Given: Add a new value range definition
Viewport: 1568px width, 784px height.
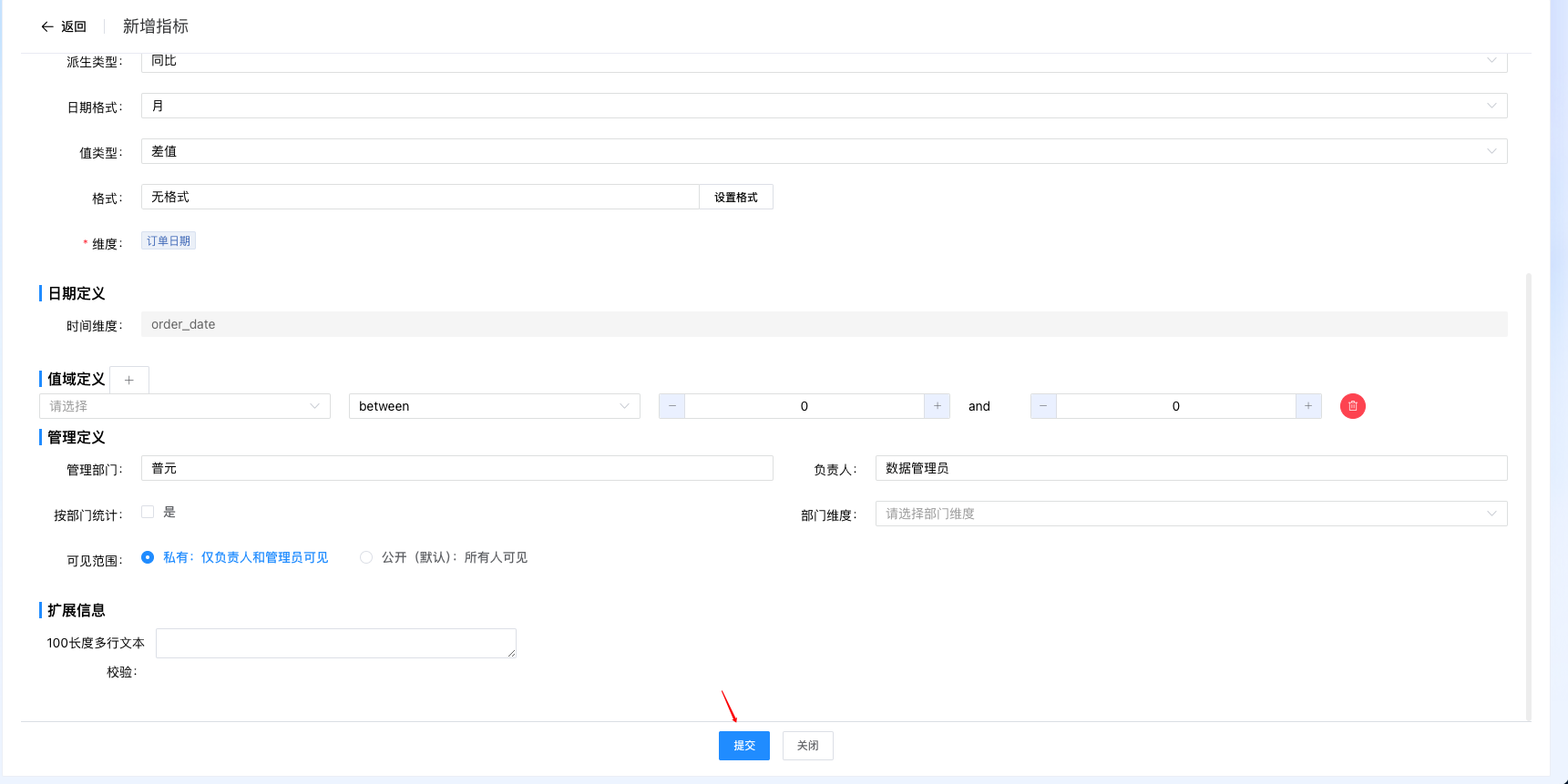Looking at the screenshot, I should 129,380.
